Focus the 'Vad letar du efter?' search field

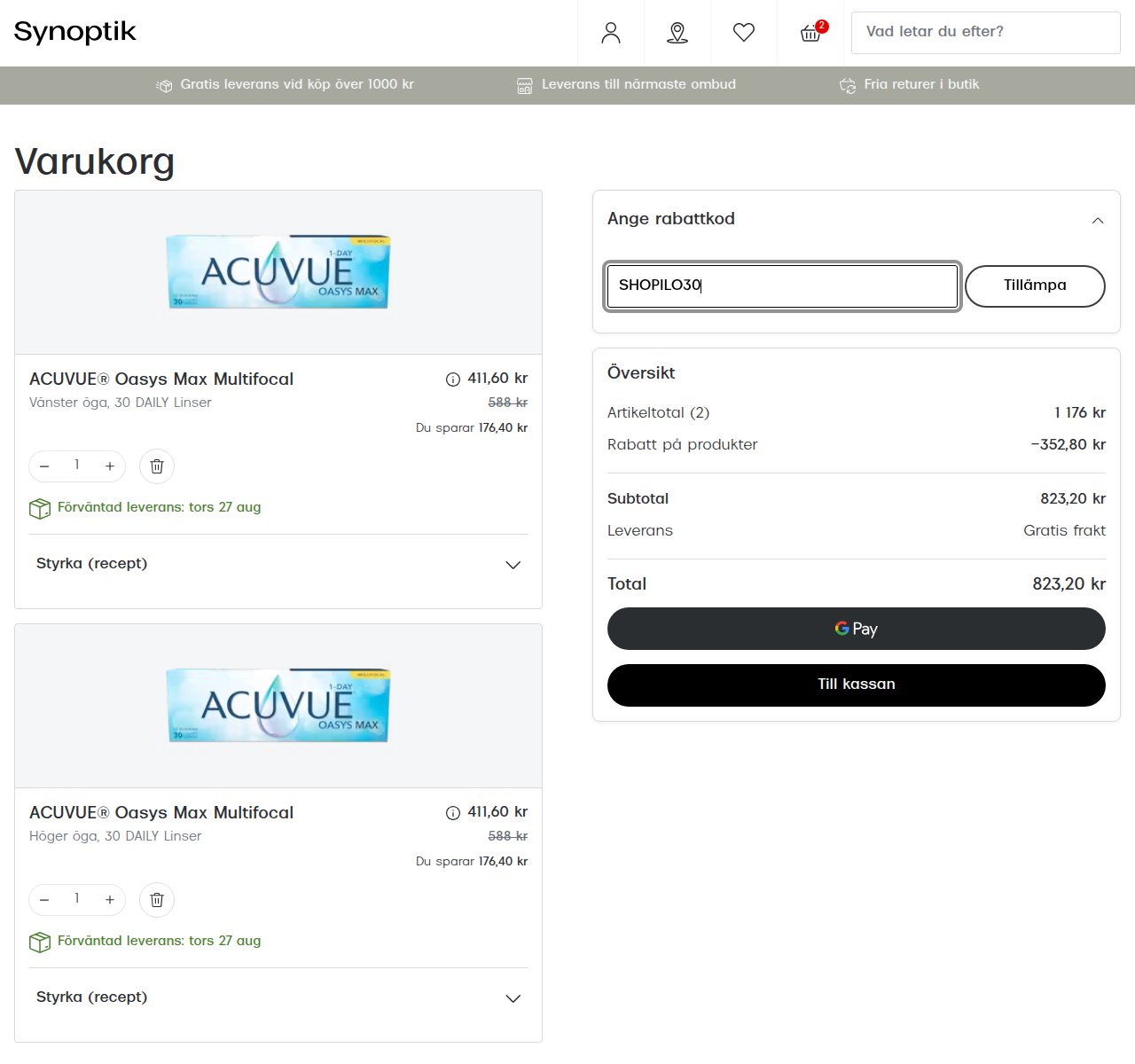tap(986, 33)
